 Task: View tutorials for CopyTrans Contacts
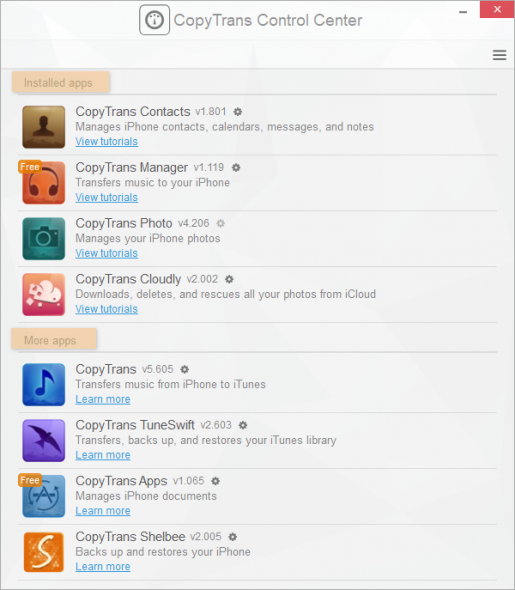tap(106, 141)
